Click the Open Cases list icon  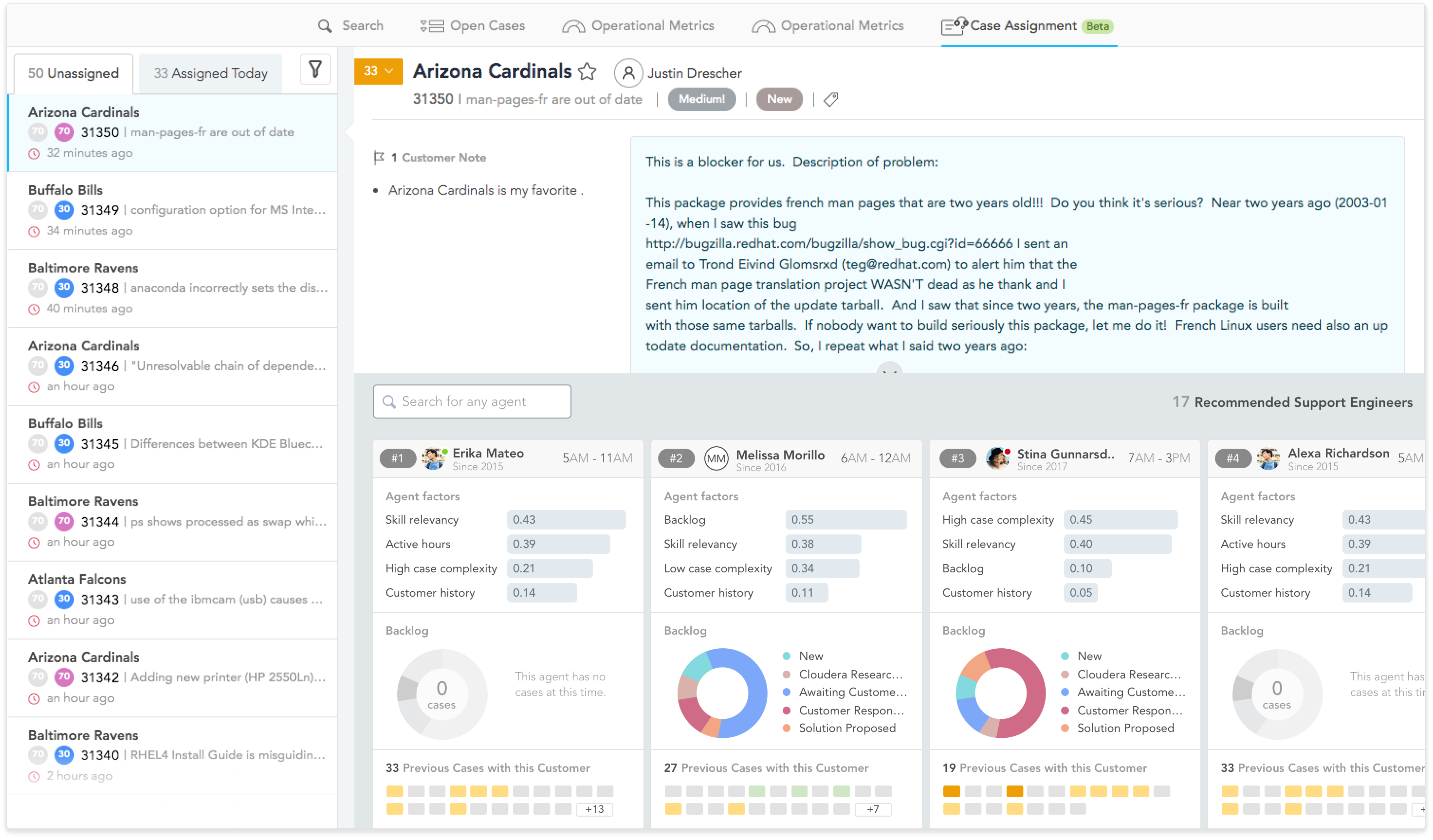(432, 26)
